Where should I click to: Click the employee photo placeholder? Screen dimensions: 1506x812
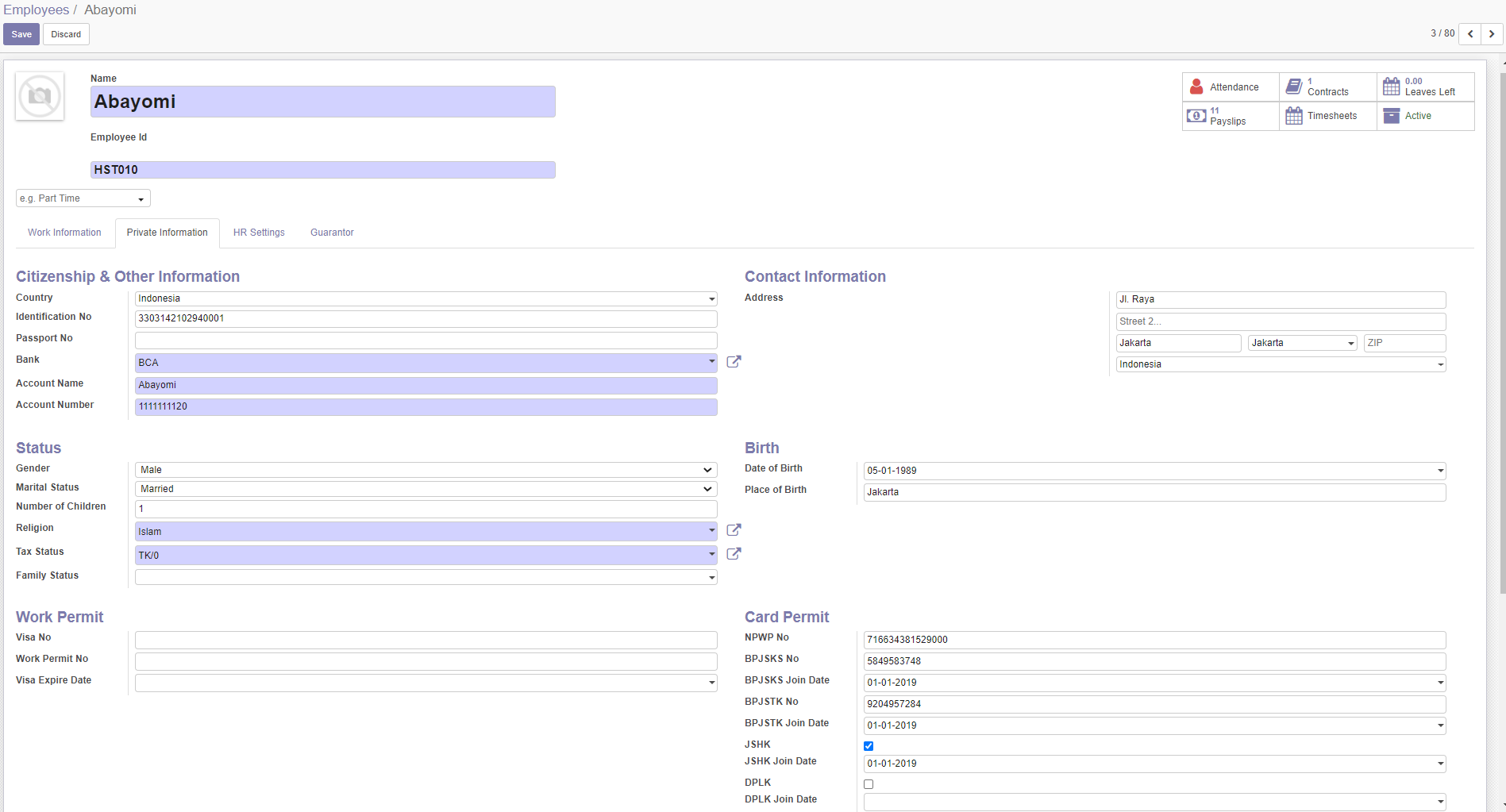(40, 97)
